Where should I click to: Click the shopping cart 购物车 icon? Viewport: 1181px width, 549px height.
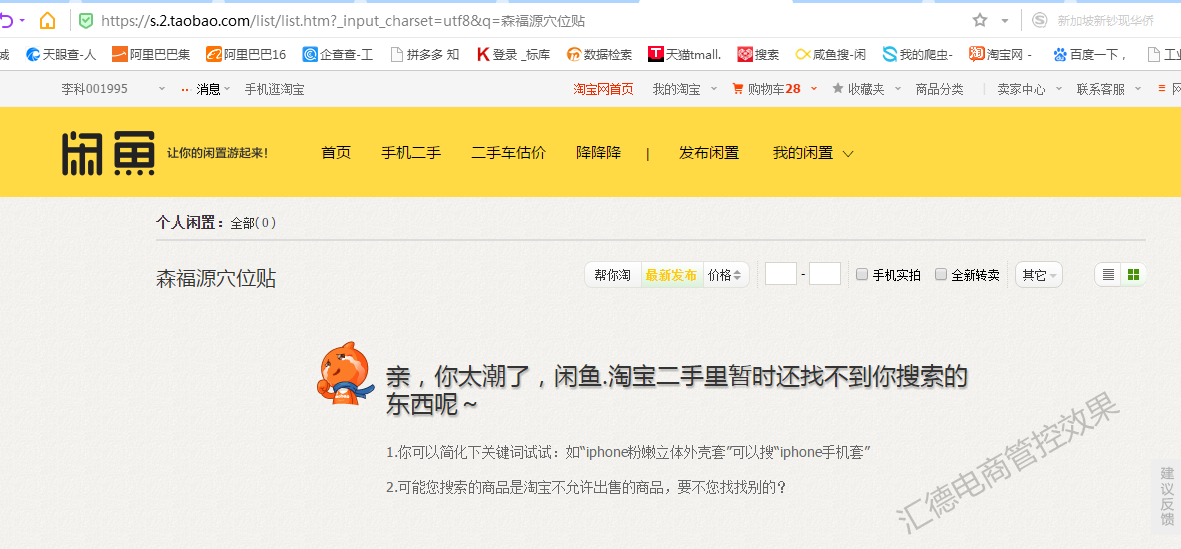[737, 89]
